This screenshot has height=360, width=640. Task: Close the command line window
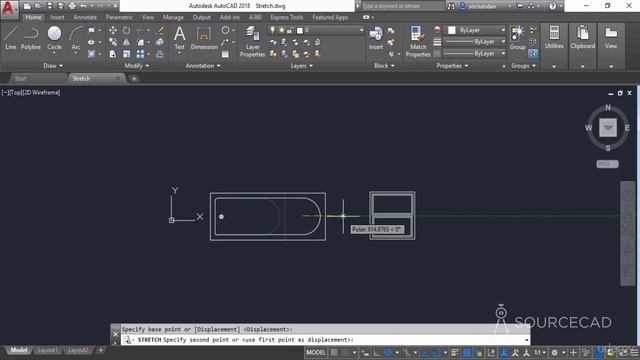click(x=116, y=334)
